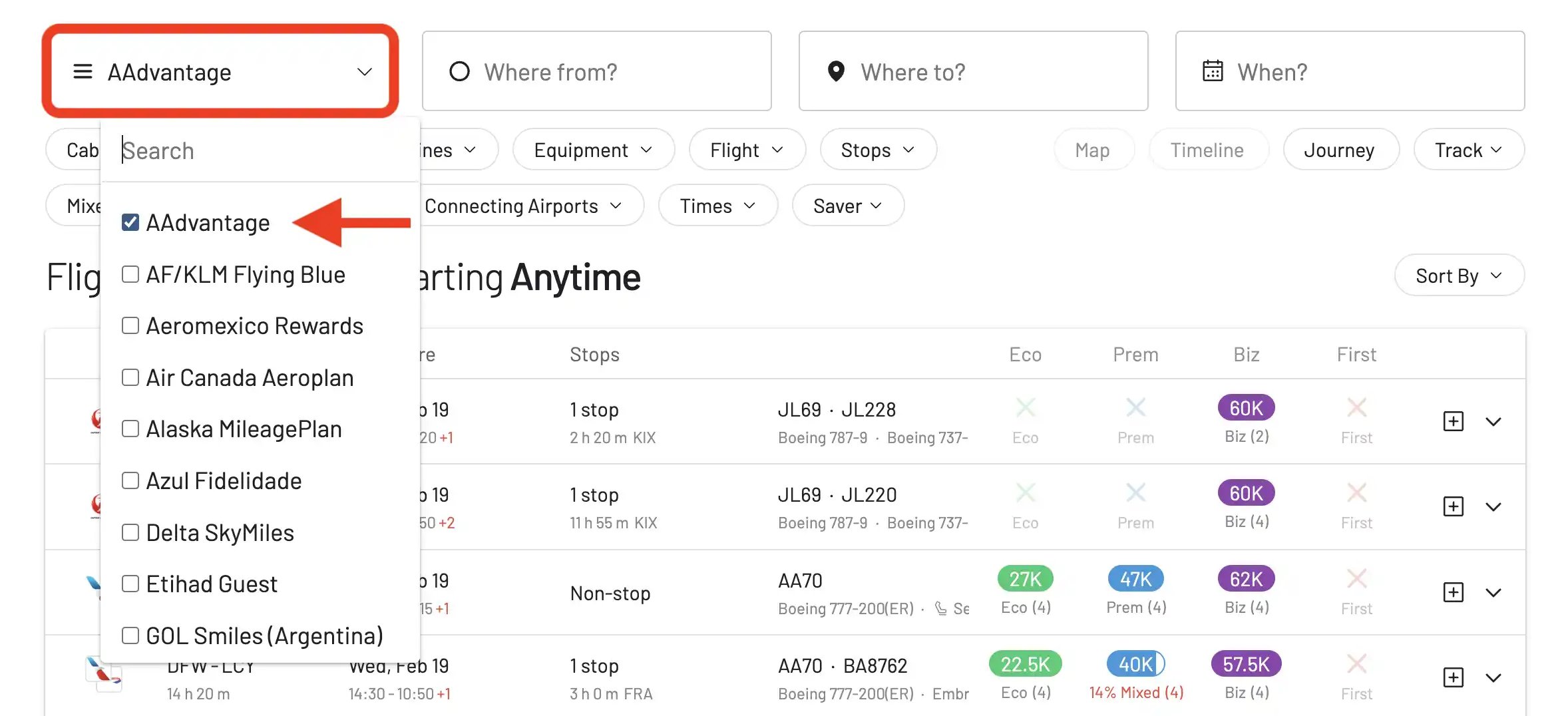Click the circle origin icon in Where from
The height and width of the screenshot is (716, 1568).
[459, 71]
